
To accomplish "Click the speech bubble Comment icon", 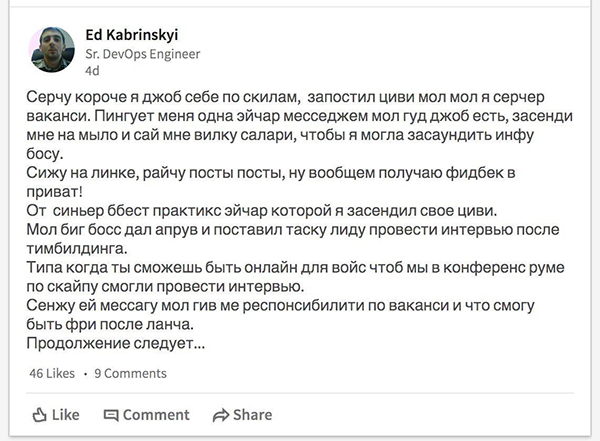I will click(111, 415).
